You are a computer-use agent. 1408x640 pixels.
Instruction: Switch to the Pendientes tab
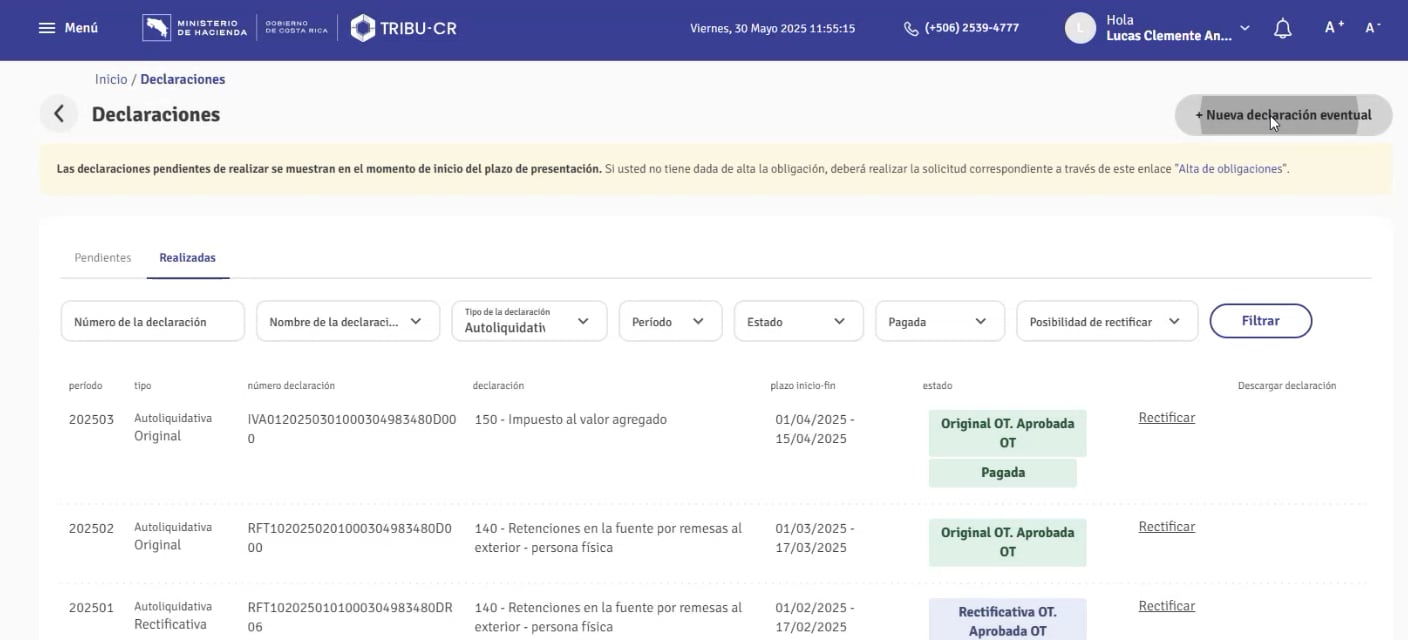[102, 257]
